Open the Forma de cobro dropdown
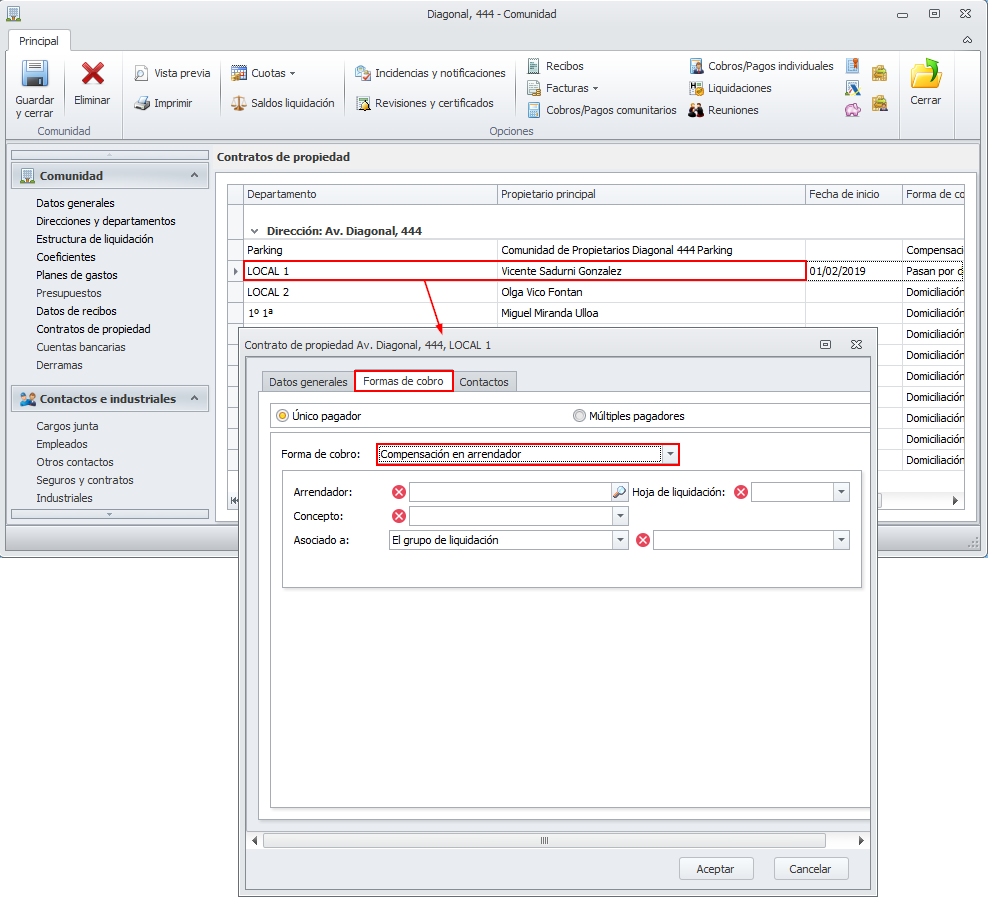The height and width of the screenshot is (898, 989). coord(671,454)
